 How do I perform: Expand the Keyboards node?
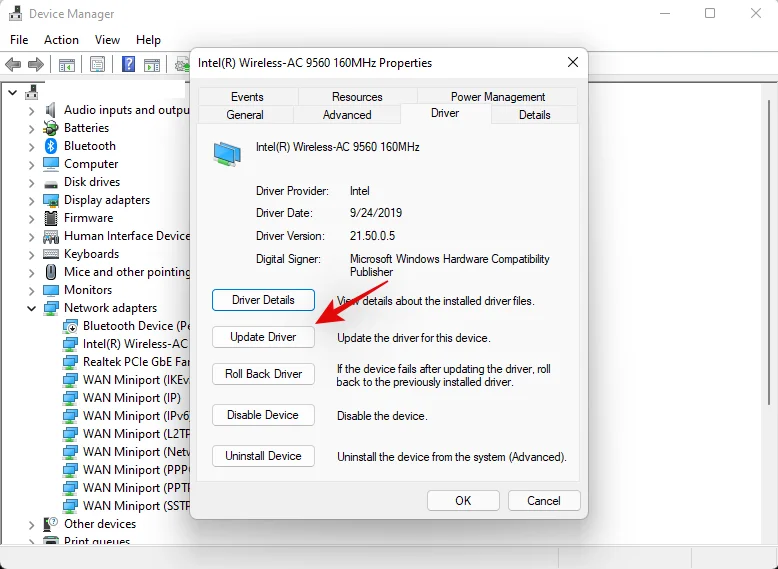[x=32, y=254]
